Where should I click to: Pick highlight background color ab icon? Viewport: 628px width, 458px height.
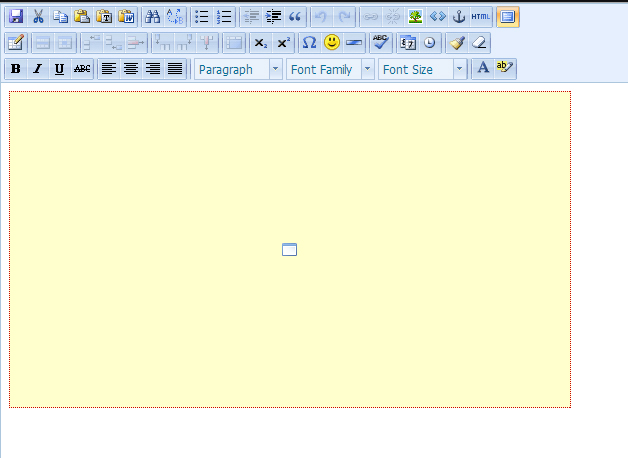(505, 69)
